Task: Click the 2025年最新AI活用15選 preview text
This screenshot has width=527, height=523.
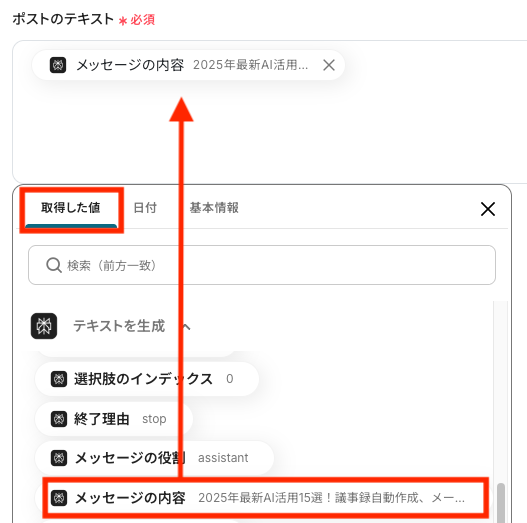Action: point(331,498)
